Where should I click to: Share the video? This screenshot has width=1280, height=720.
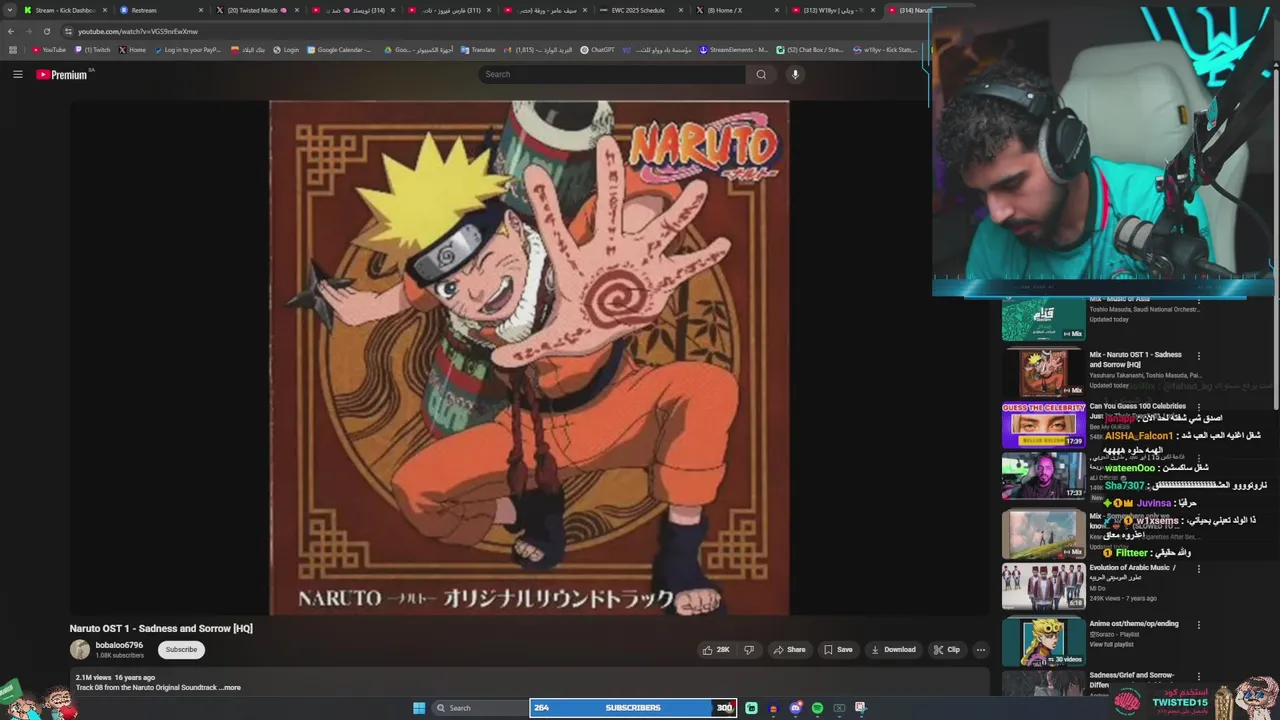789,649
